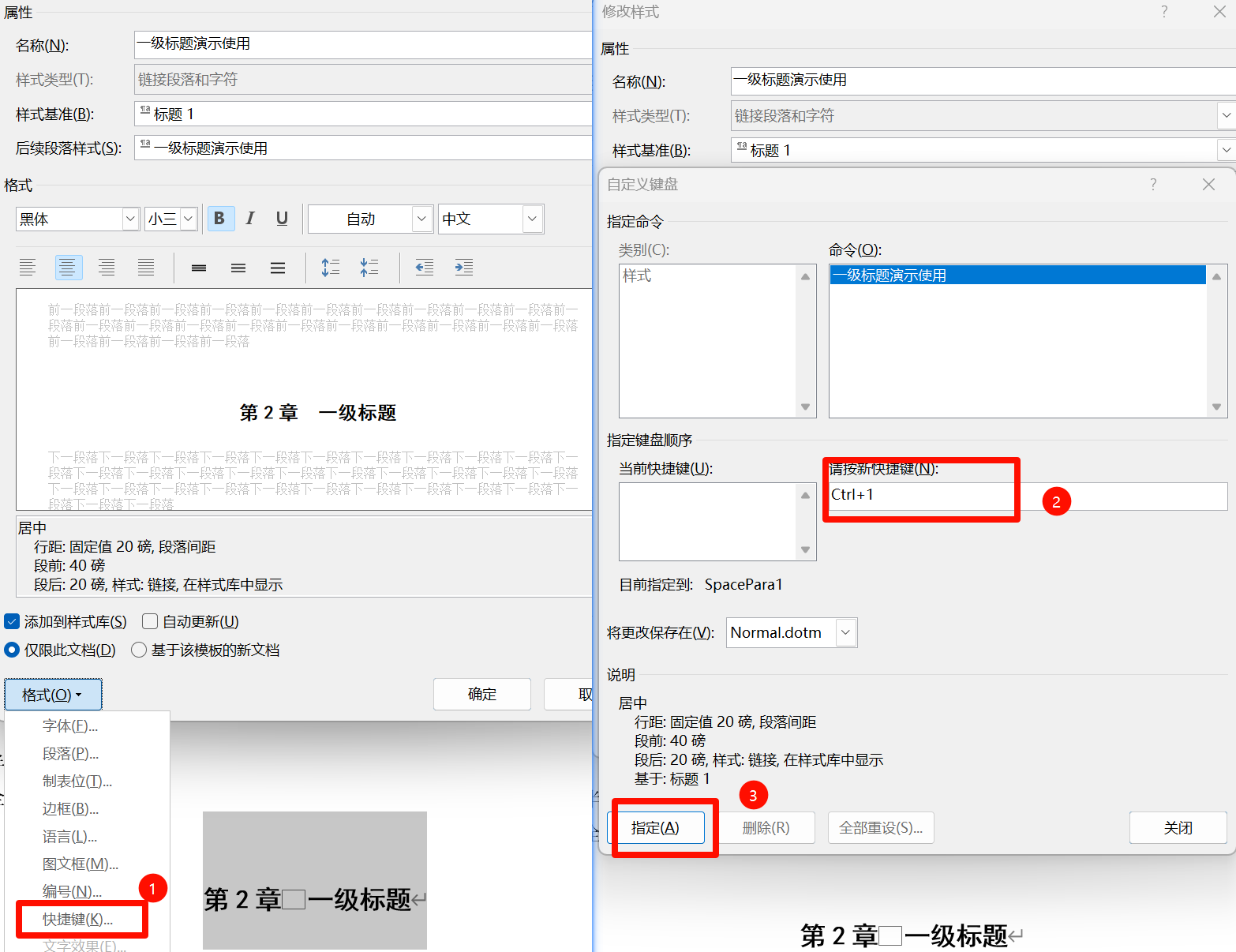This screenshot has height=952, width=1236.
Task: Choose 段落(P) from format menu
Action: [70, 754]
